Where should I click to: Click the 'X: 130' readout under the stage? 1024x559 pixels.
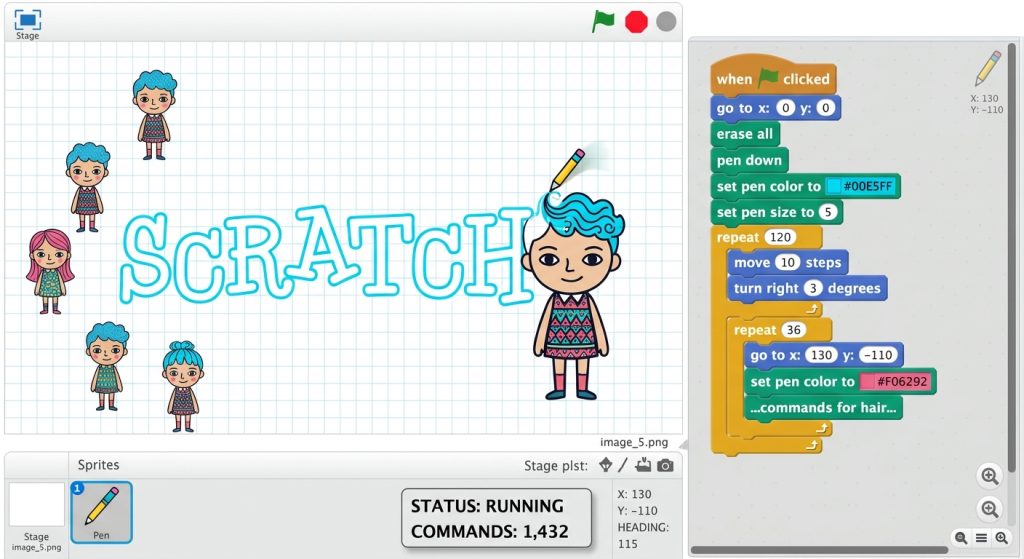point(634,494)
